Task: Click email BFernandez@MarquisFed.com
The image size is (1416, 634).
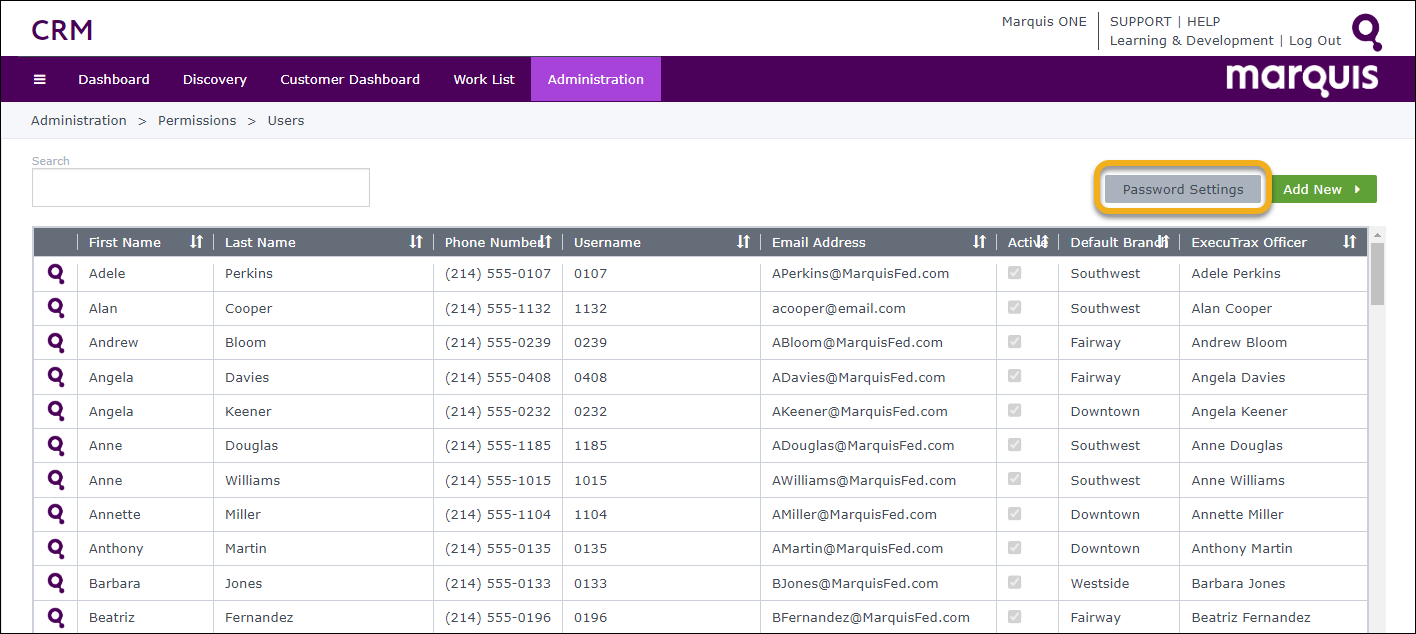Action: (x=871, y=617)
